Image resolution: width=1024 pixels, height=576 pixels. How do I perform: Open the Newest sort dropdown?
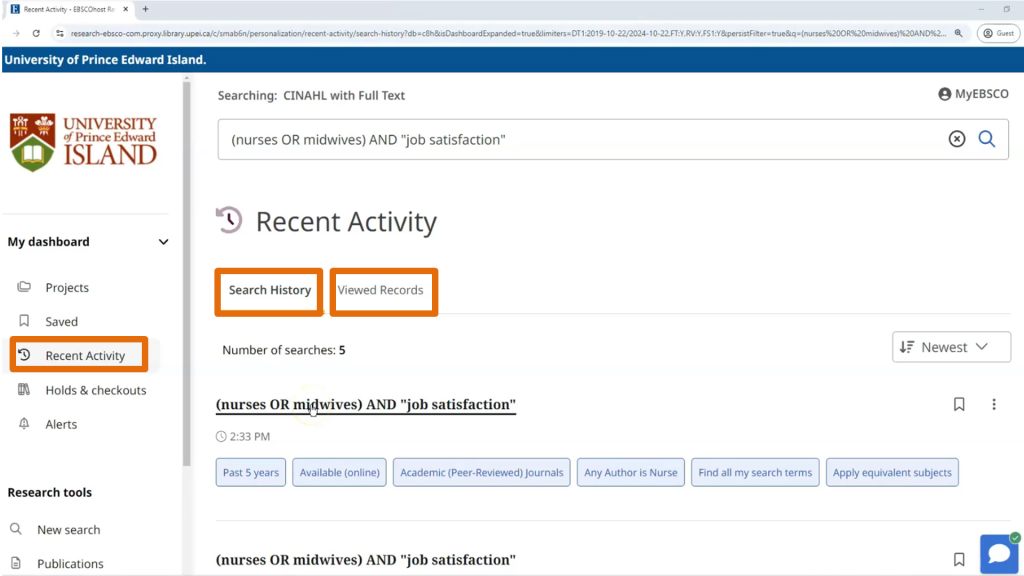pos(951,347)
